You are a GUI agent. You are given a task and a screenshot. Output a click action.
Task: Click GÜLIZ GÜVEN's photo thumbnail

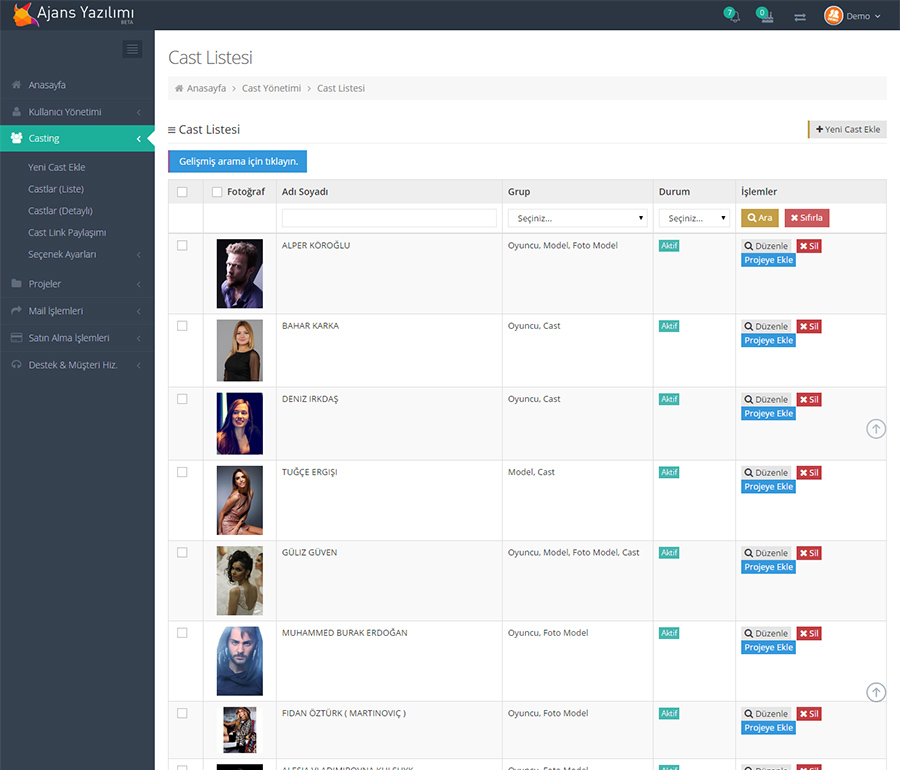point(239,581)
